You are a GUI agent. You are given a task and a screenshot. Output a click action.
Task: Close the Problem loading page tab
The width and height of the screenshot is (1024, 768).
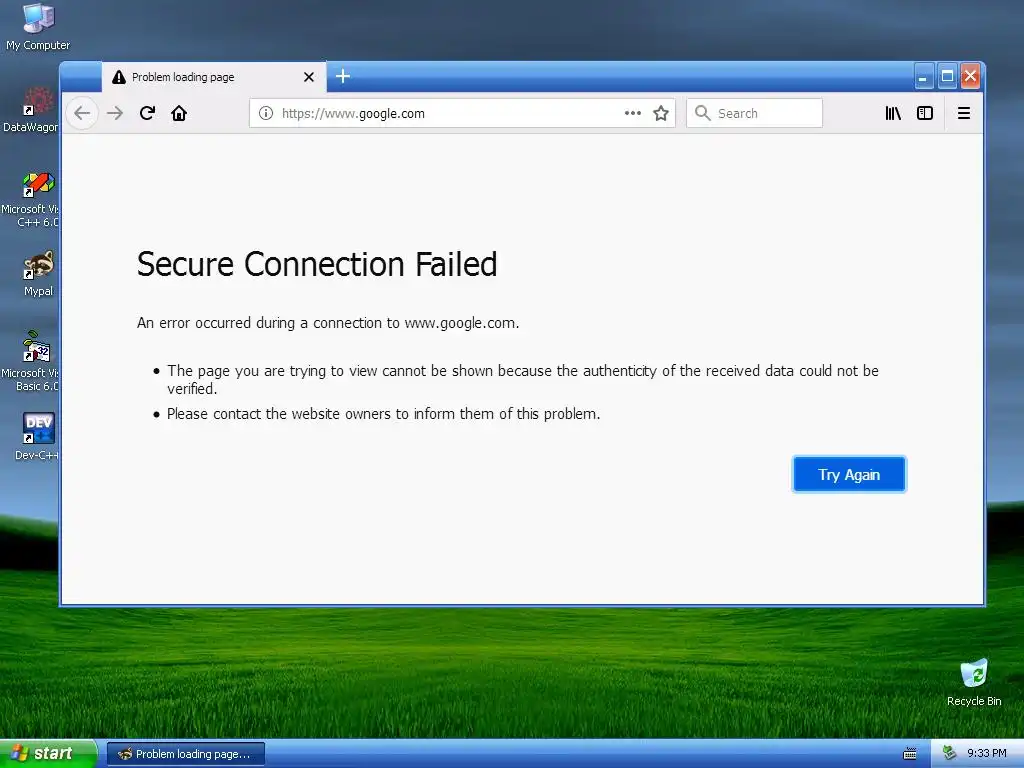click(309, 77)
